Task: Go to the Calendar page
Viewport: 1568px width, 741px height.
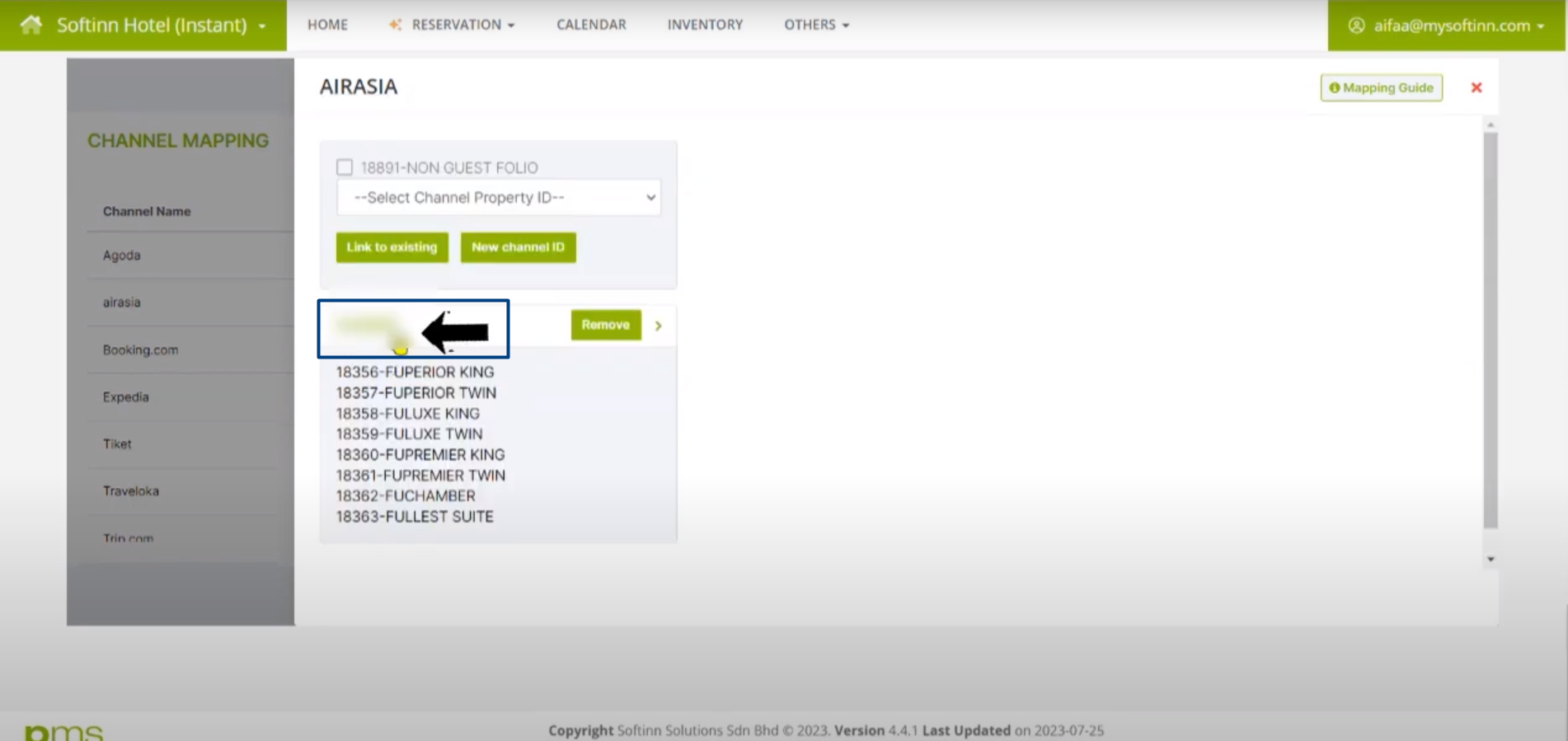Action: tap(591, 25)
